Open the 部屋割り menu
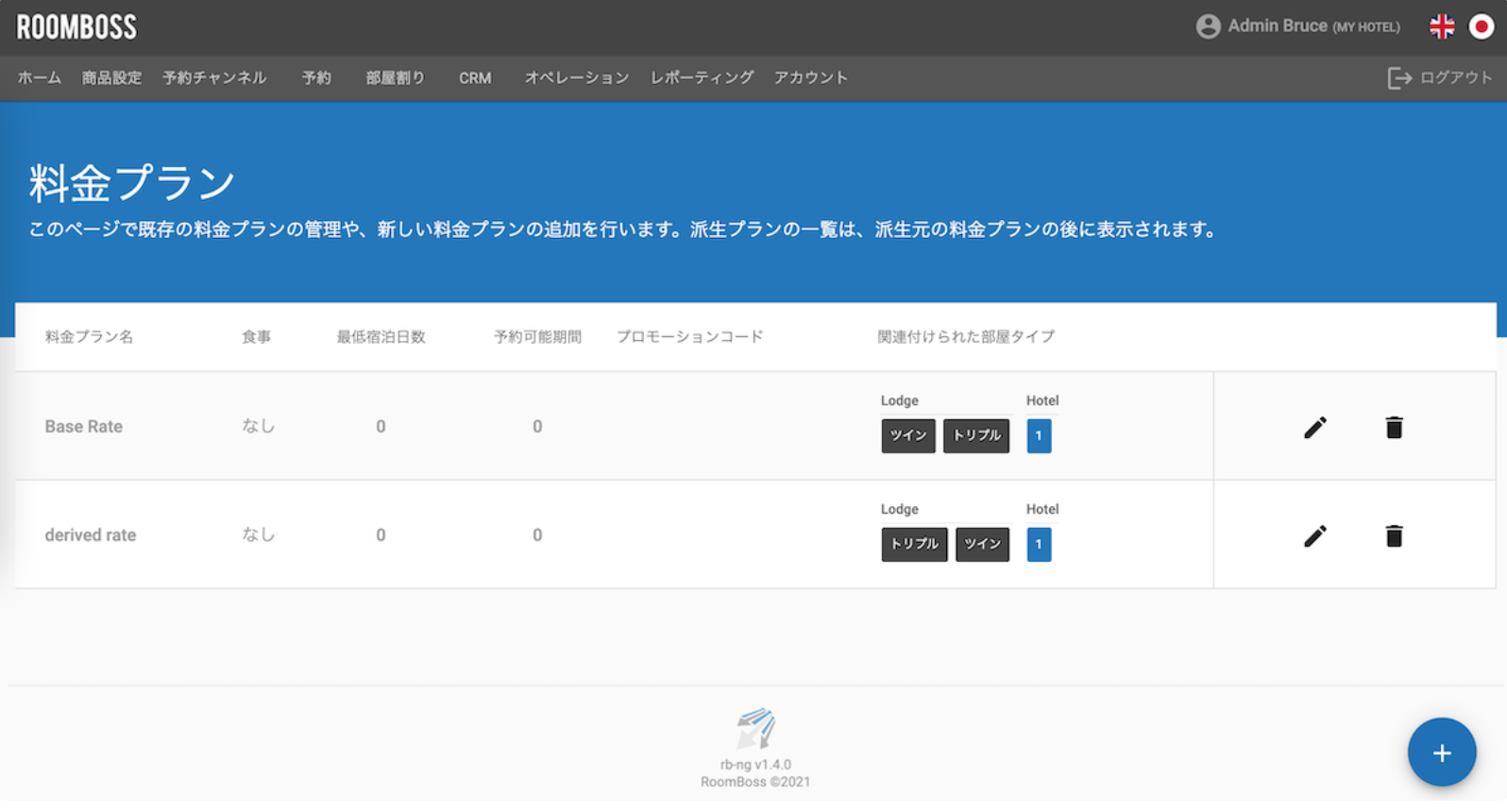Screen dimensions: 1507x812 point(395,77)
